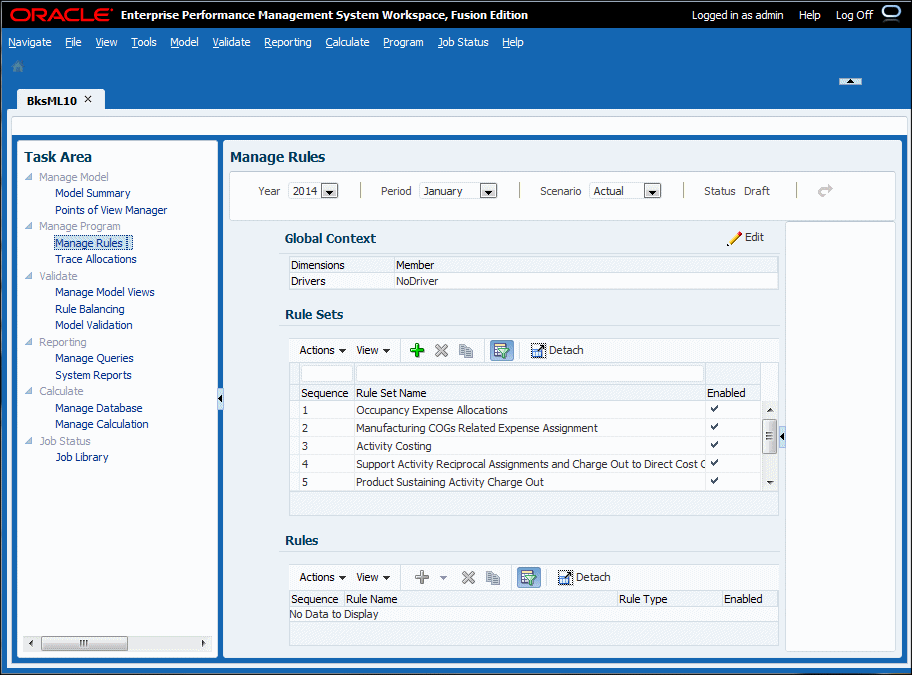Open the Tools menu
Viewport: 912px width, 675px height.
[144, 42]
